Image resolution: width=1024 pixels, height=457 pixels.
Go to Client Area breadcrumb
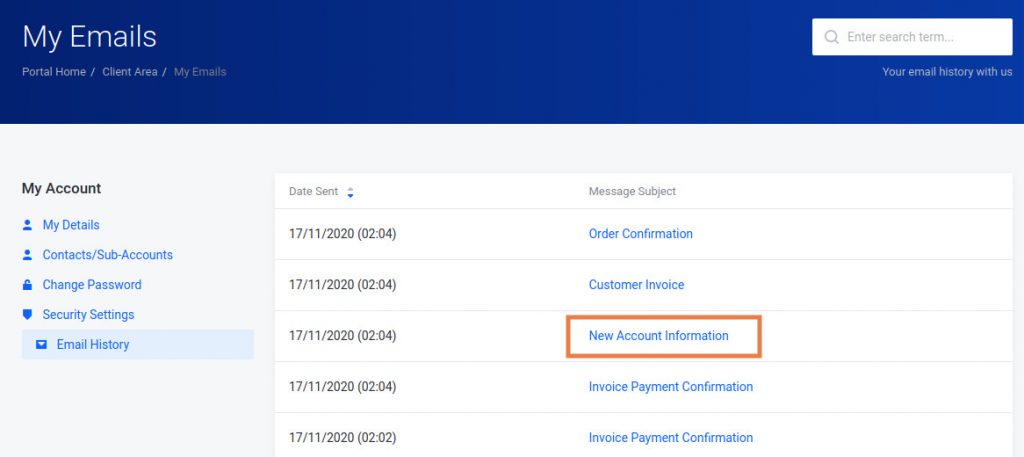(130, 72)
